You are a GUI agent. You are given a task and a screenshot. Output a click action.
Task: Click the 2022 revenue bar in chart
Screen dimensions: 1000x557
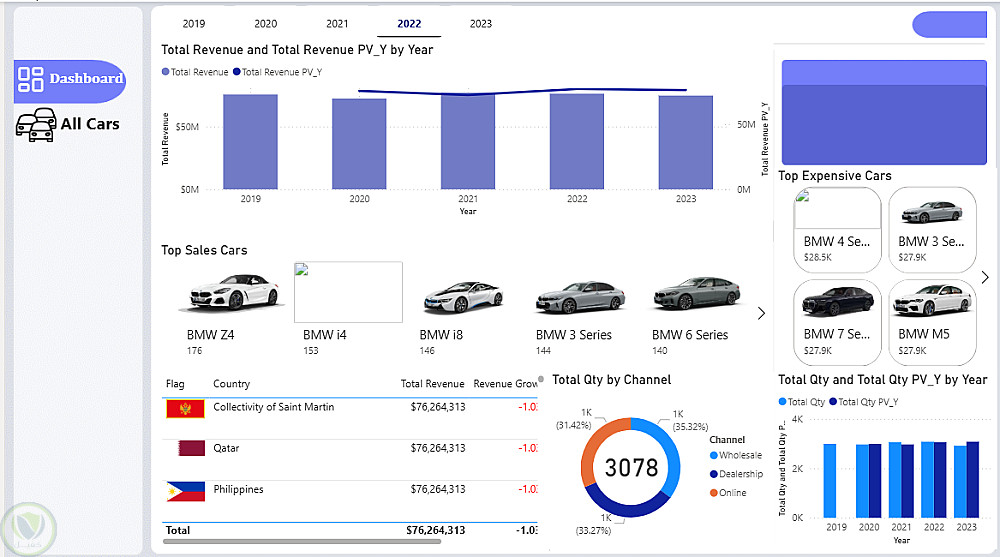click(577, 141)
